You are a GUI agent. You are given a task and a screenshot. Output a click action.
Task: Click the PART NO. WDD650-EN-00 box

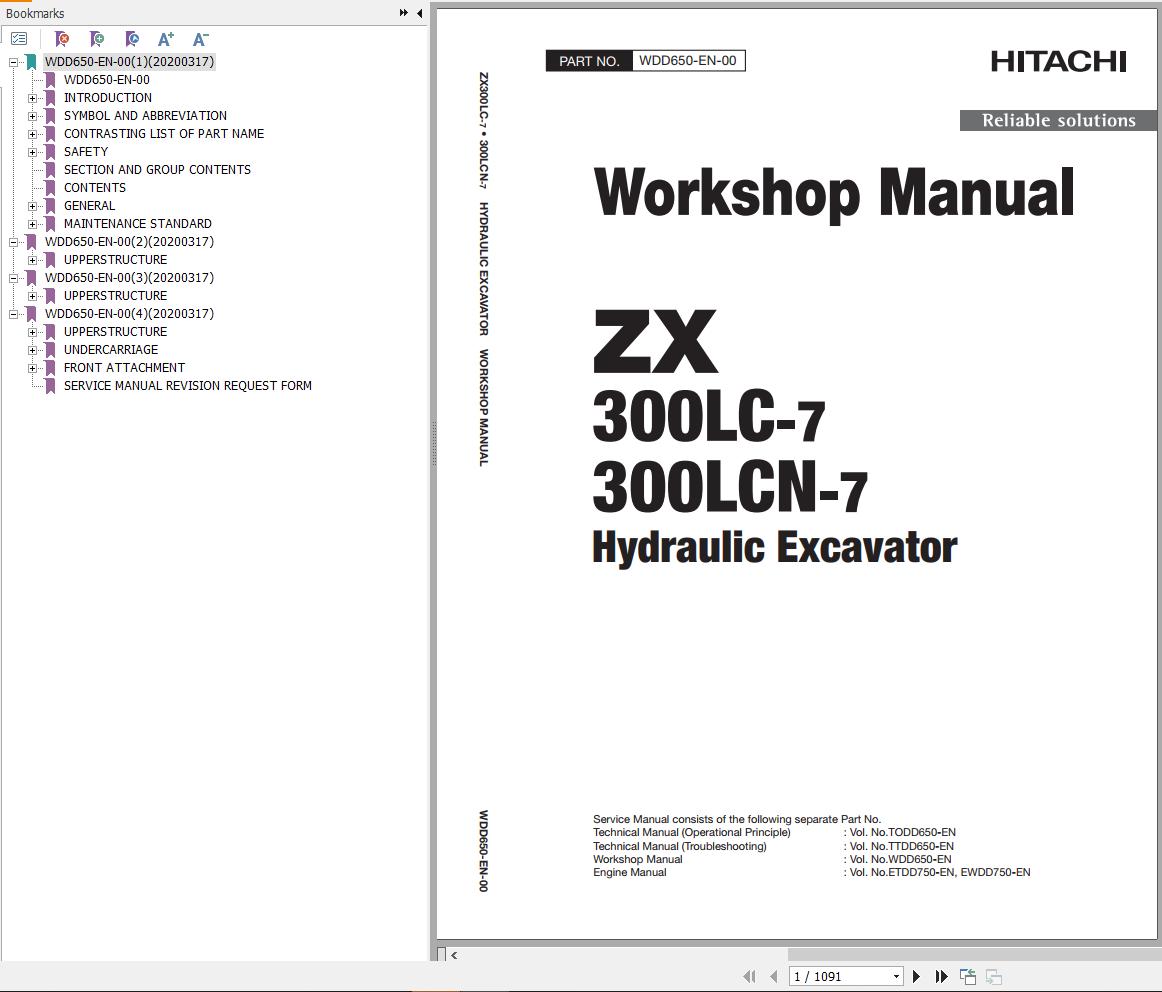[645, 61]
